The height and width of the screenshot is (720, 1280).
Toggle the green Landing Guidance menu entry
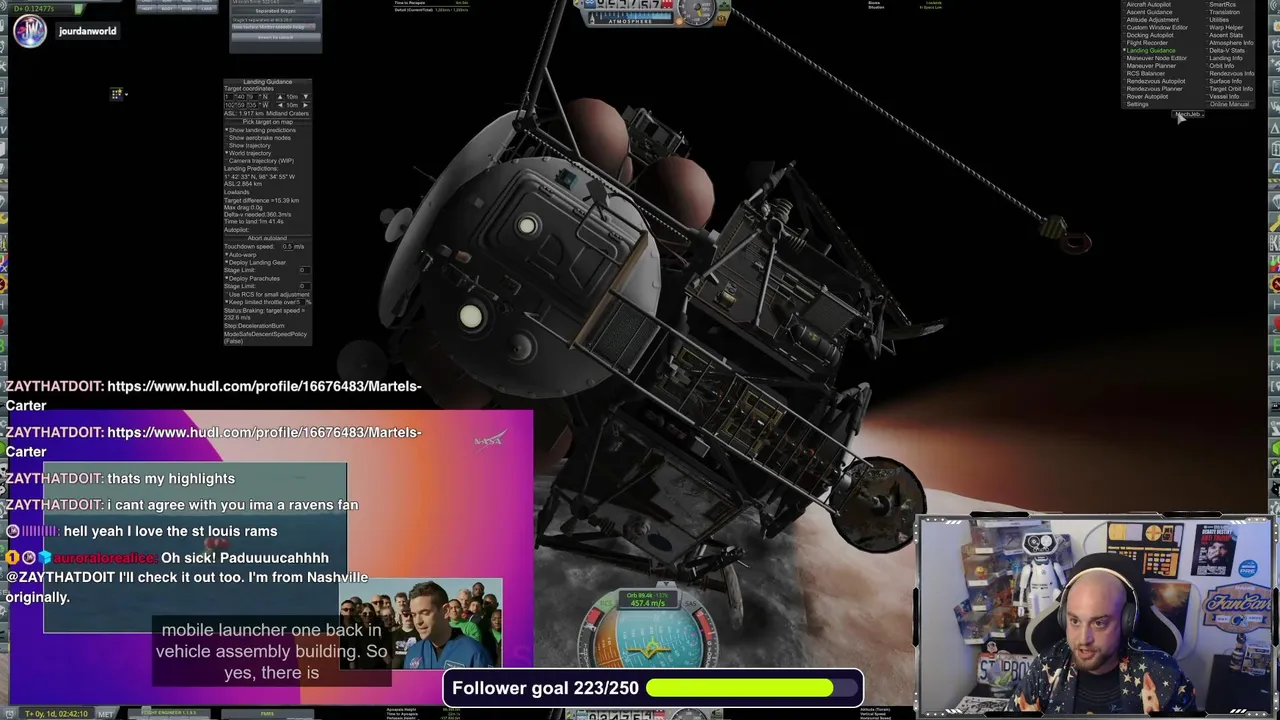pos(1150,51)
